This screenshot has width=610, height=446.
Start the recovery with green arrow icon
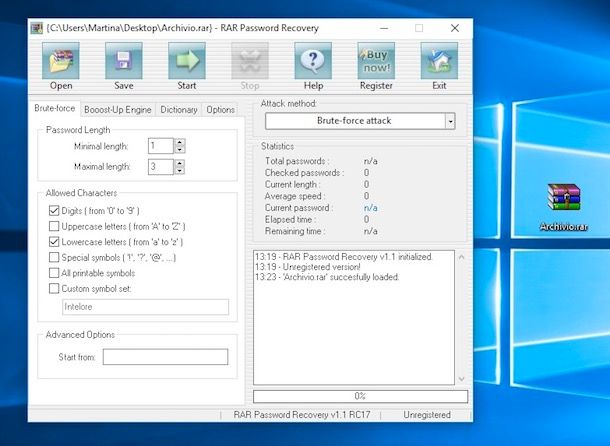click(x=187, y=61)
